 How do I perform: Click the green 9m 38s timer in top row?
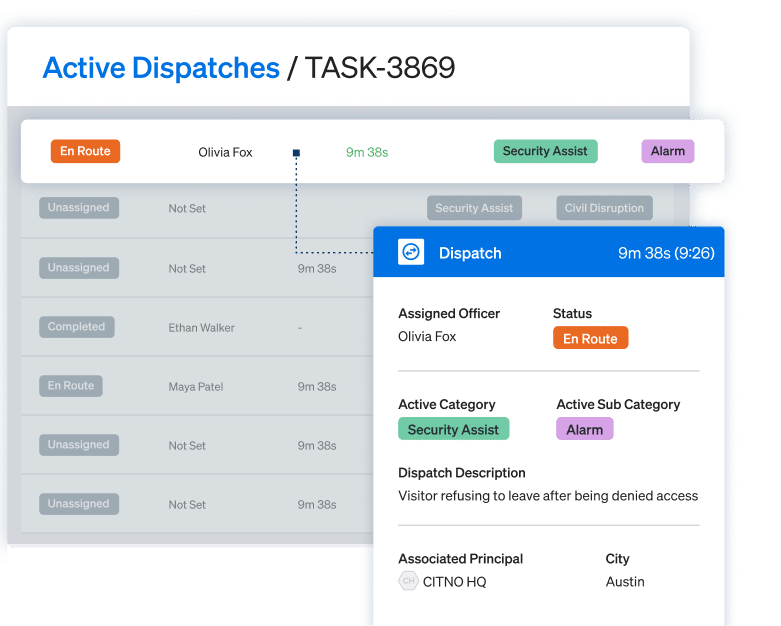(x=367, y=152)
